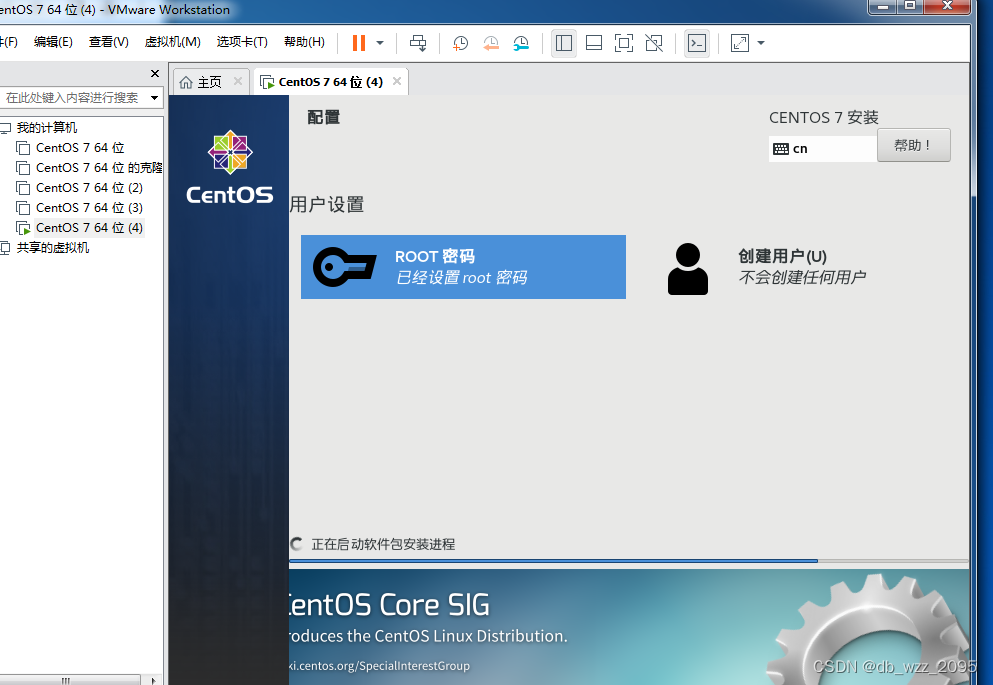Image resolution: width=993 pixels, height=685 pixels.
Task: Click the keyboard icon beside cn
Action: [781, 149]
